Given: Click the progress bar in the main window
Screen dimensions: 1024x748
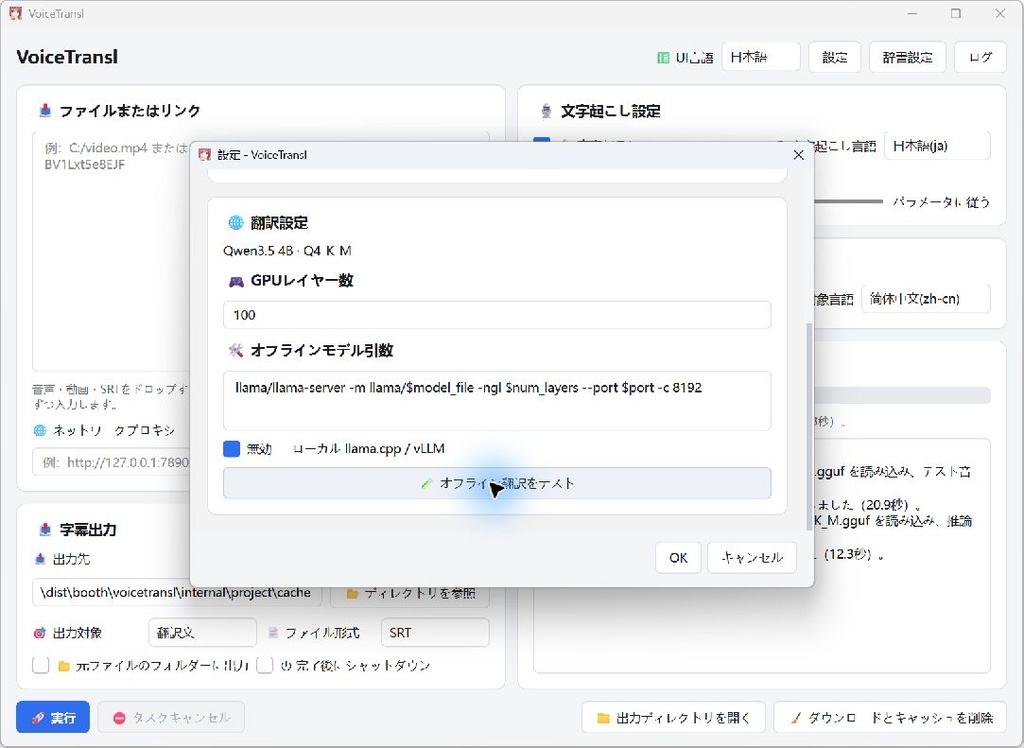Looking at the screenshot, I should pyautogui.click(x=901, y=395).
